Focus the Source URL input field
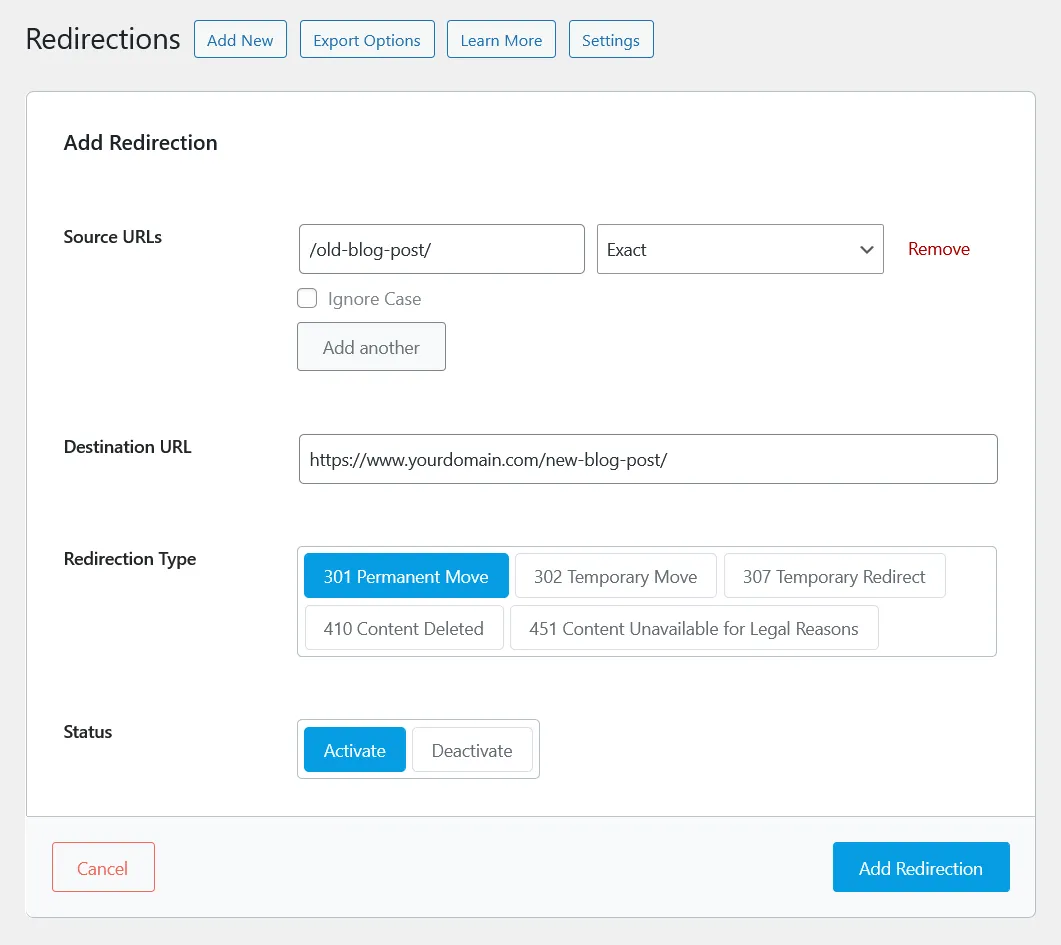1061x945 pixels. [x=441, y=249]
